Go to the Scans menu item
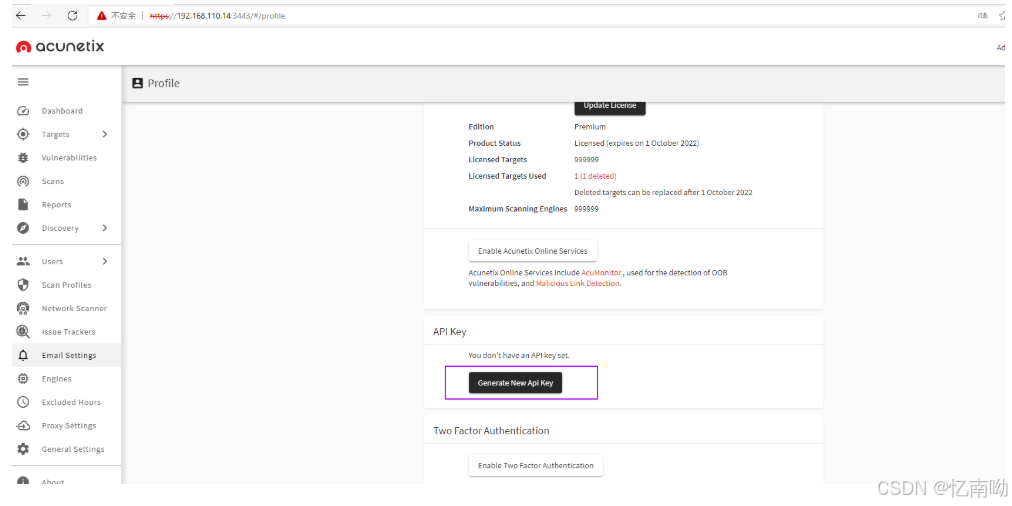1012x506 pixels. point(66,181)
